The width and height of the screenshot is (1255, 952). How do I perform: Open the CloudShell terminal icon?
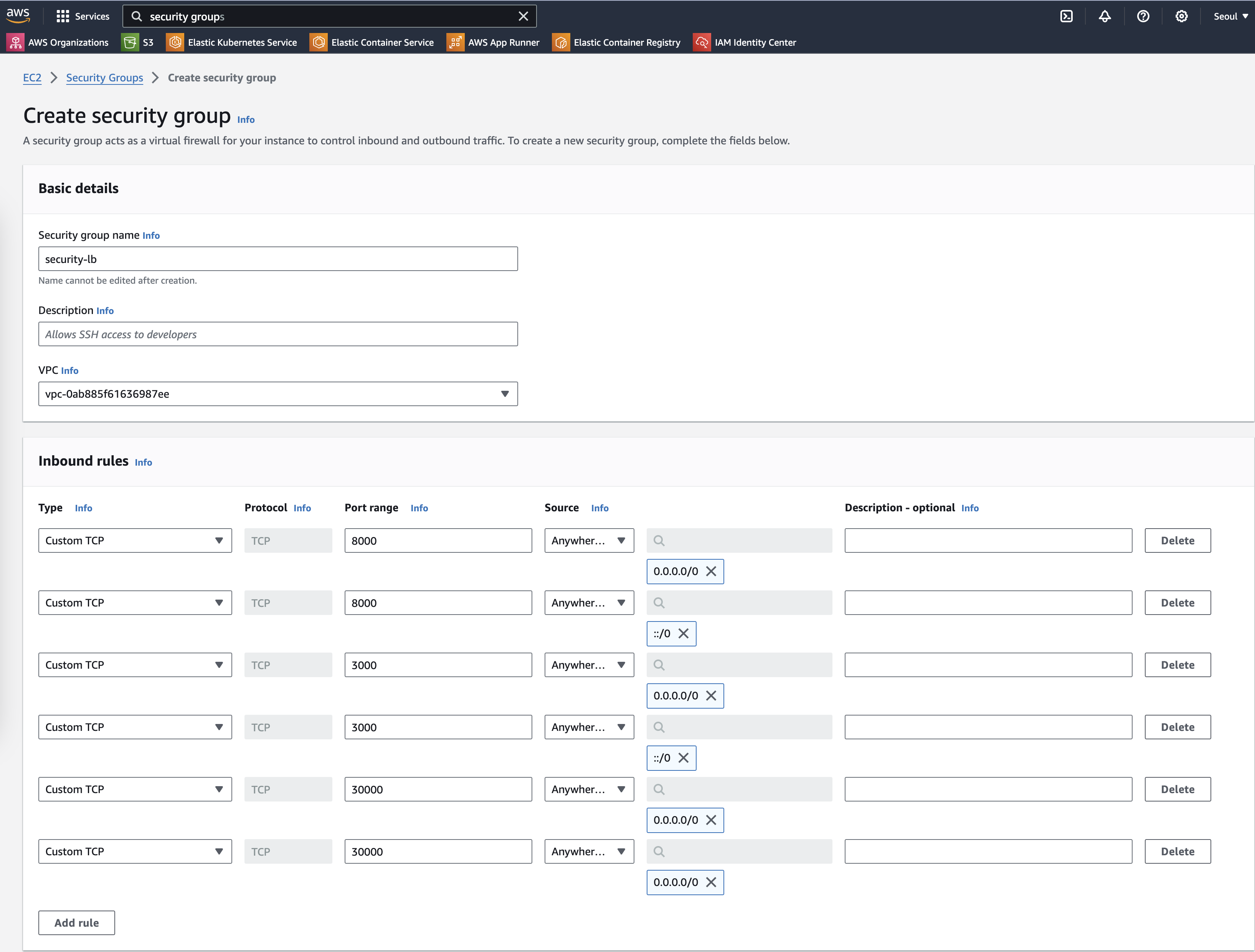[x=1066, y=17]
